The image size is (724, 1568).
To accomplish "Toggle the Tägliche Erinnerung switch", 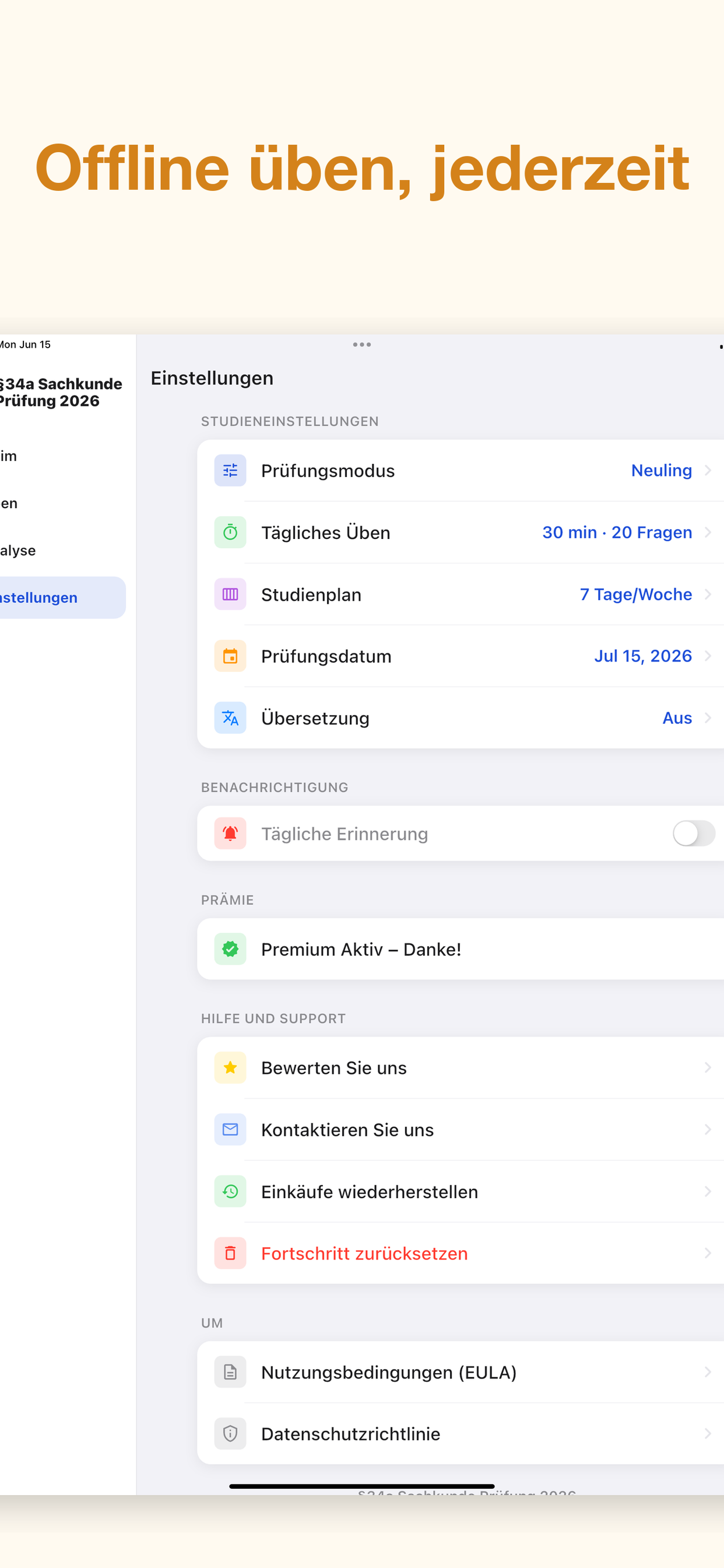I will point(694,834).
